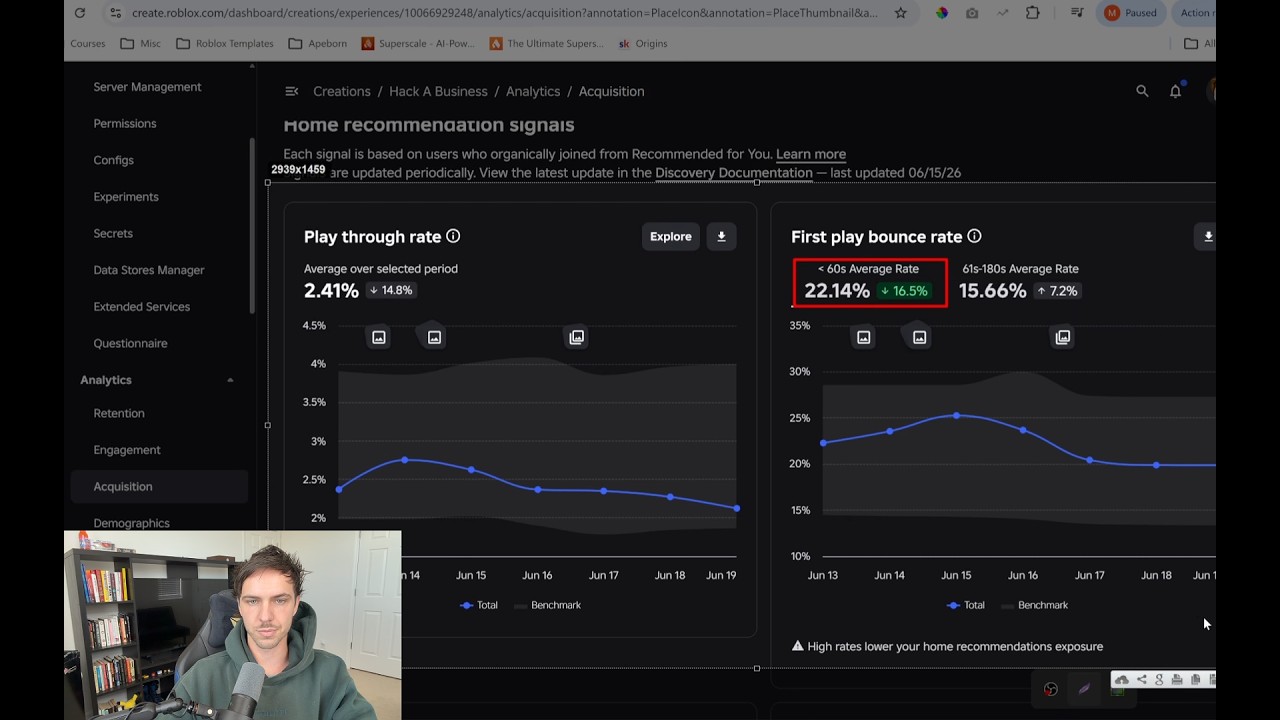Click cloud upload icon in capture toolbar
Viewport: 1280px width, 720px height.
point(1122,680)
